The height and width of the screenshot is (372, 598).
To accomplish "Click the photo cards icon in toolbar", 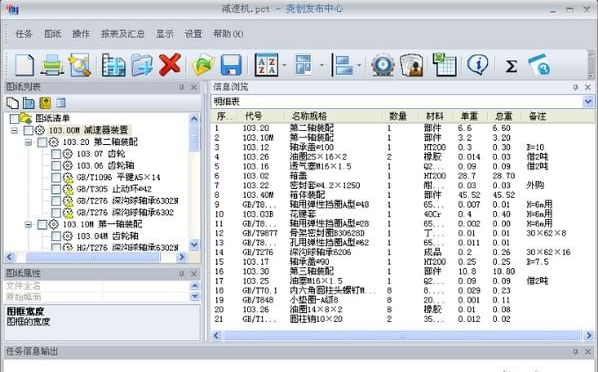I will (412, 65).
